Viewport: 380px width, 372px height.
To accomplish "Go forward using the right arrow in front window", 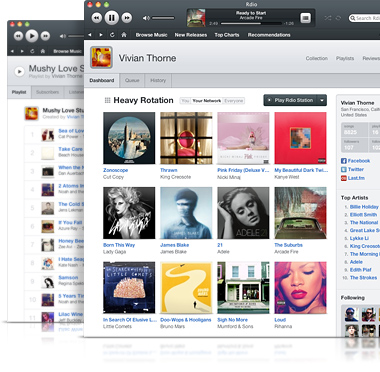I will 101,35.
